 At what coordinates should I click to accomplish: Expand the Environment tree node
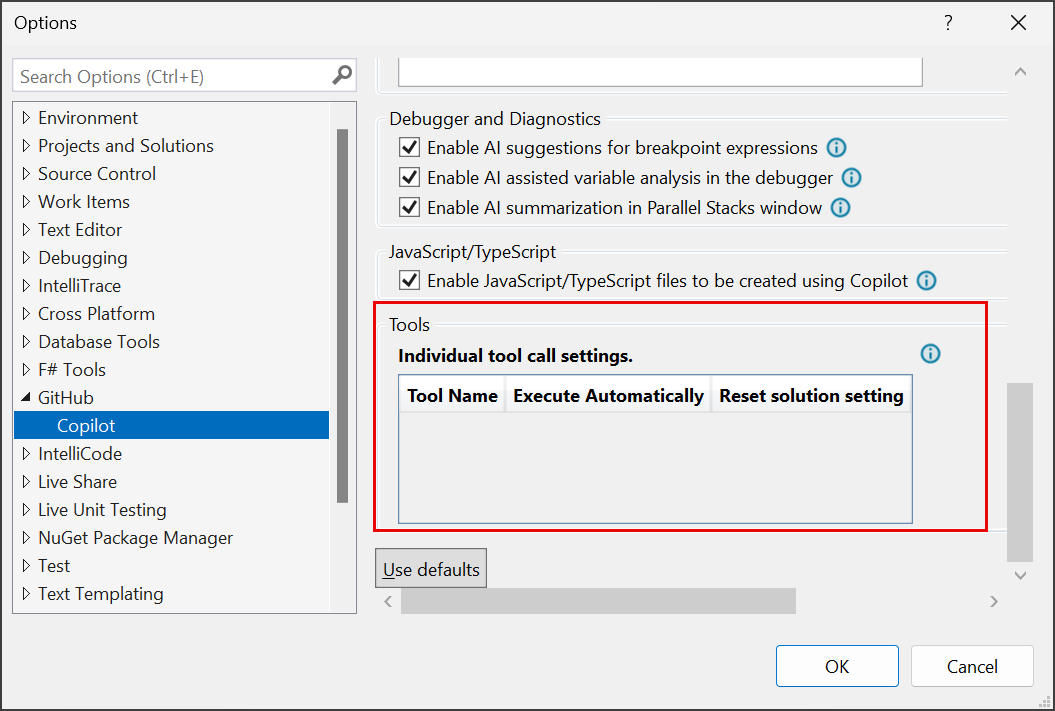(26, 117)
